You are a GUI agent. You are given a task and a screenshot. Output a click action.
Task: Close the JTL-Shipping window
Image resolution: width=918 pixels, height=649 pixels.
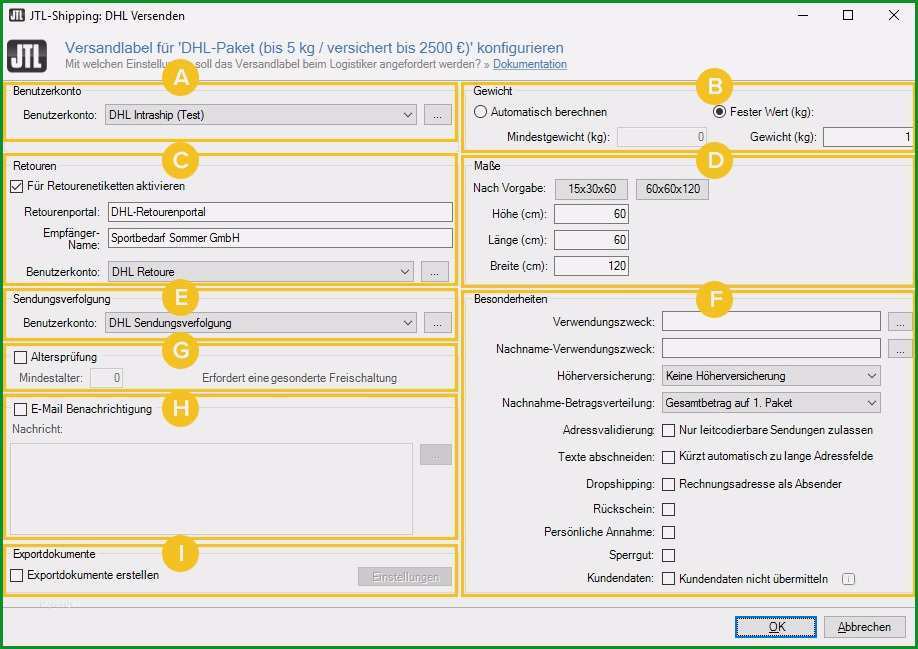(893, 15)
